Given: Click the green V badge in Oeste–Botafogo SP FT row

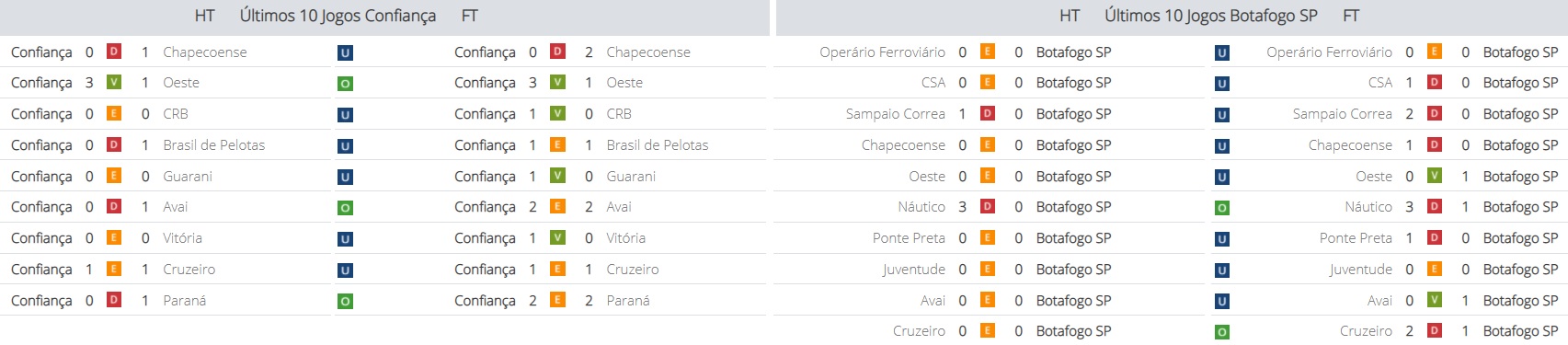Looking at the screenshot, I should 1435,175.
